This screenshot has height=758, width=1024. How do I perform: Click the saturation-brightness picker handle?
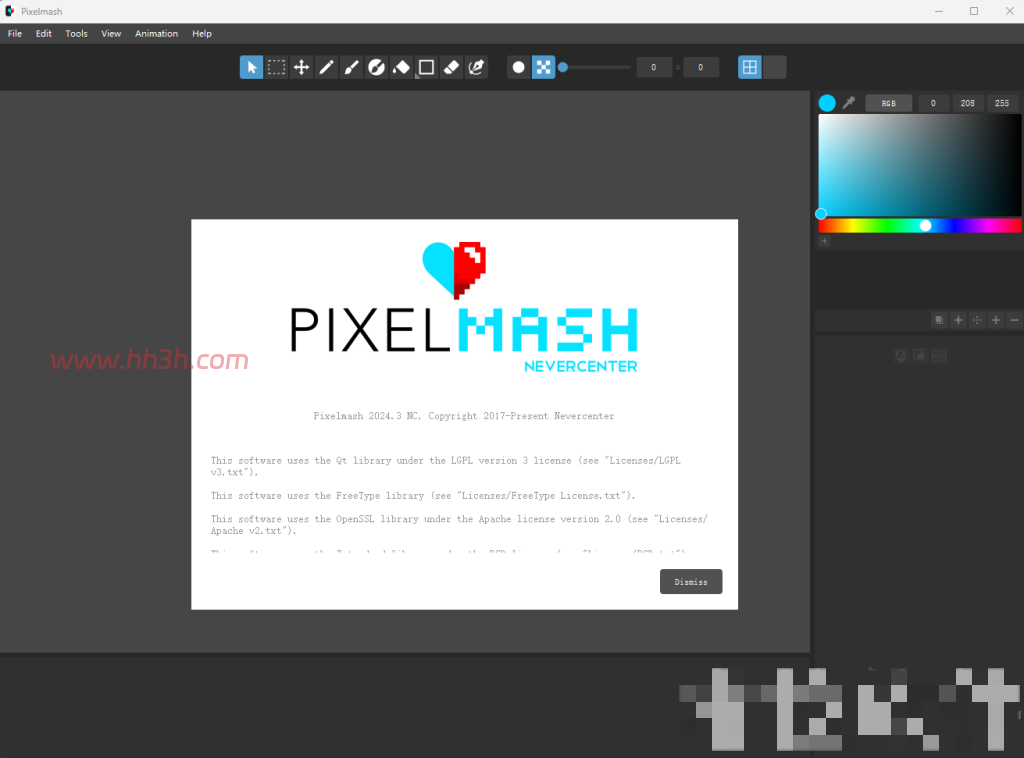coord(822,213)
